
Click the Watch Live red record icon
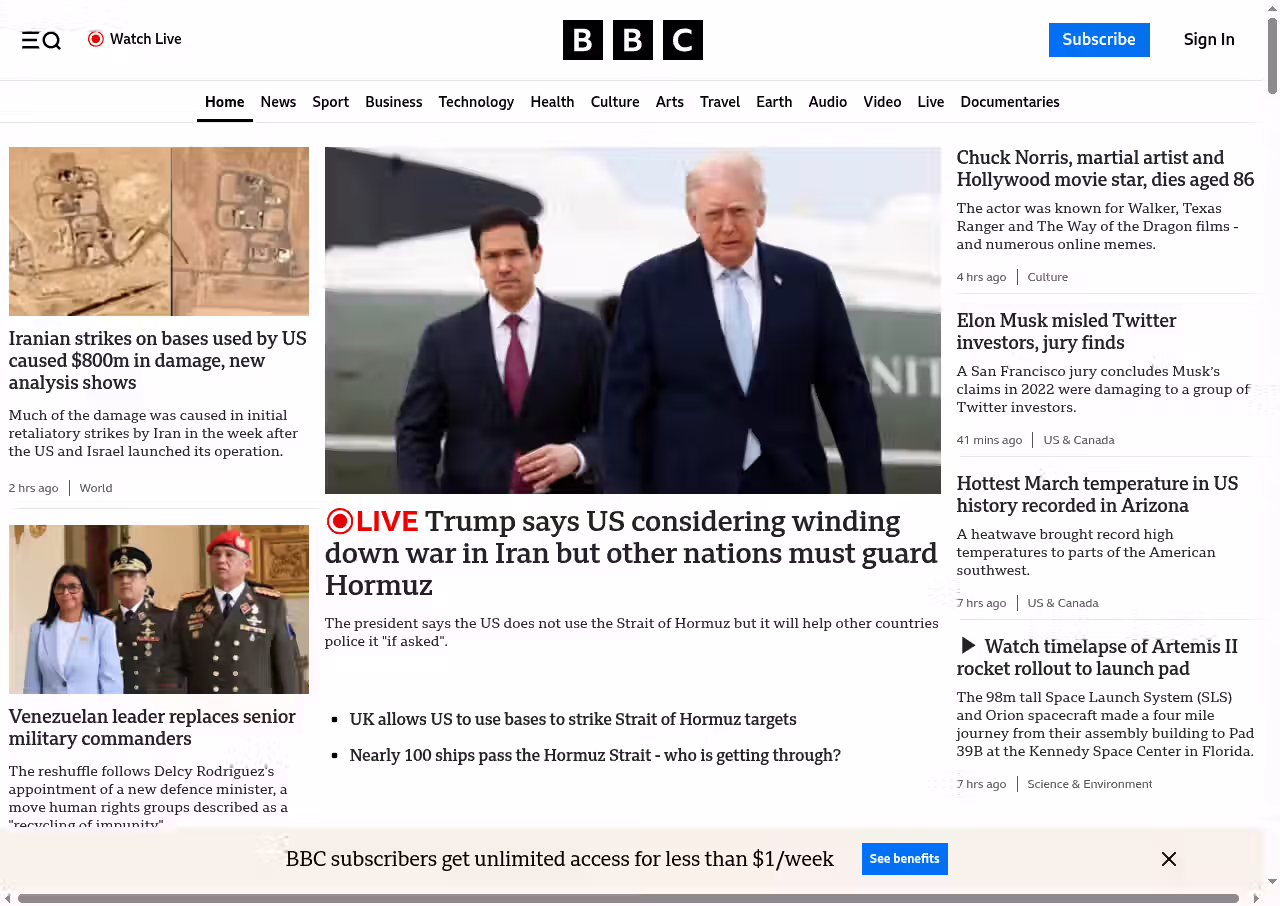(96, 39)
